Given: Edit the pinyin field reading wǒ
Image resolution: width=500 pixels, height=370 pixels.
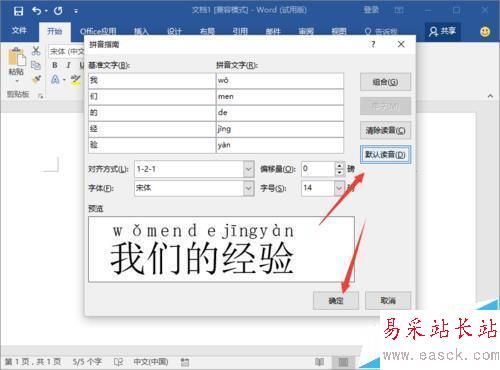Looking at the screenshot, I should coord(280,81).
